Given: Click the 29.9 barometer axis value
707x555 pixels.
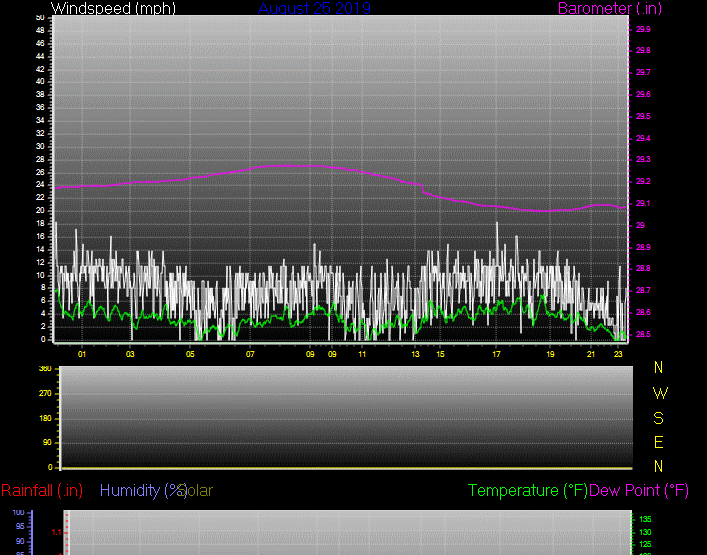Looking at the screenshot, I should [x=643, y=29].
